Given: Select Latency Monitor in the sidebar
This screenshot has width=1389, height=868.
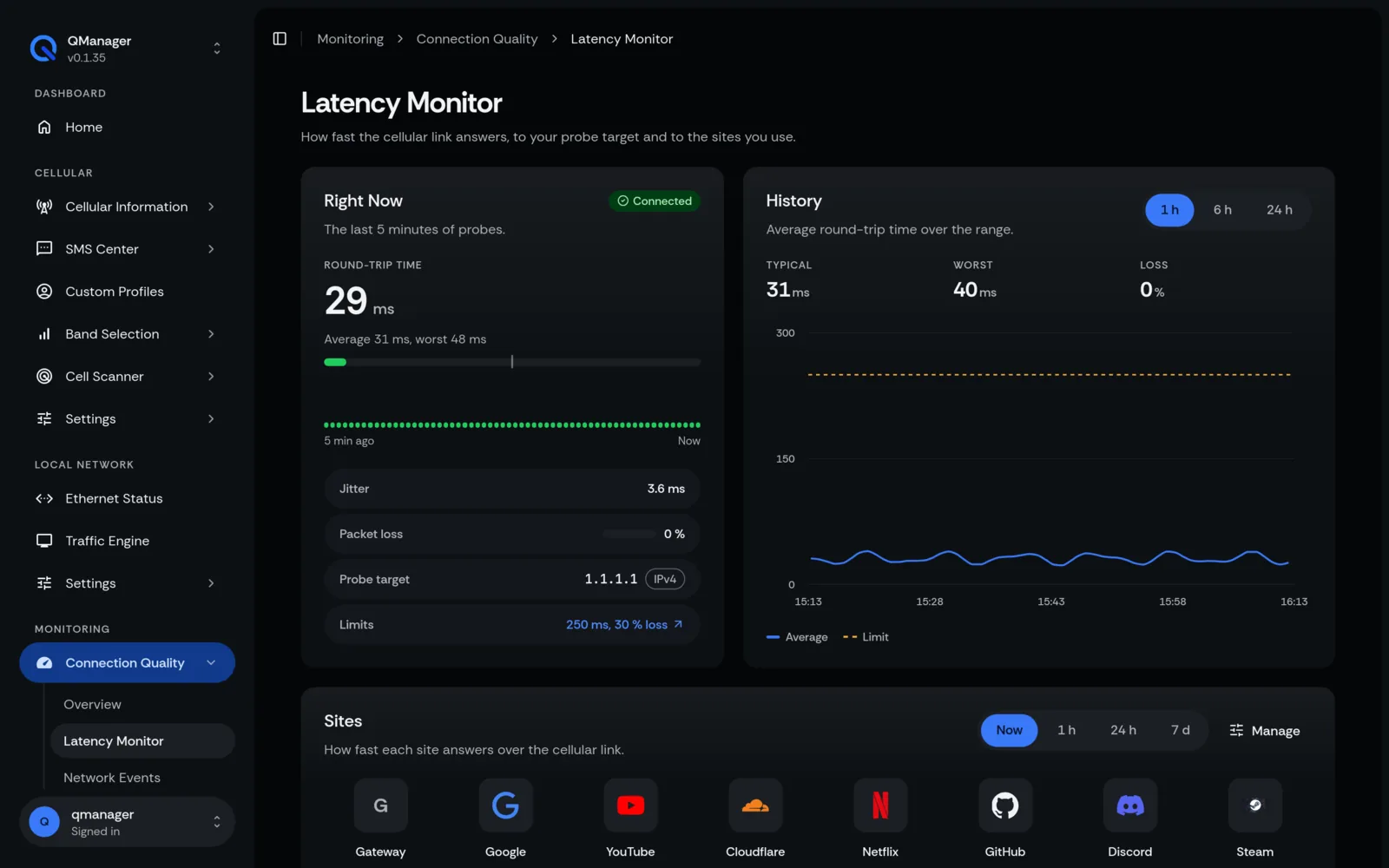Looking at the screenshot, I should 143,741.
